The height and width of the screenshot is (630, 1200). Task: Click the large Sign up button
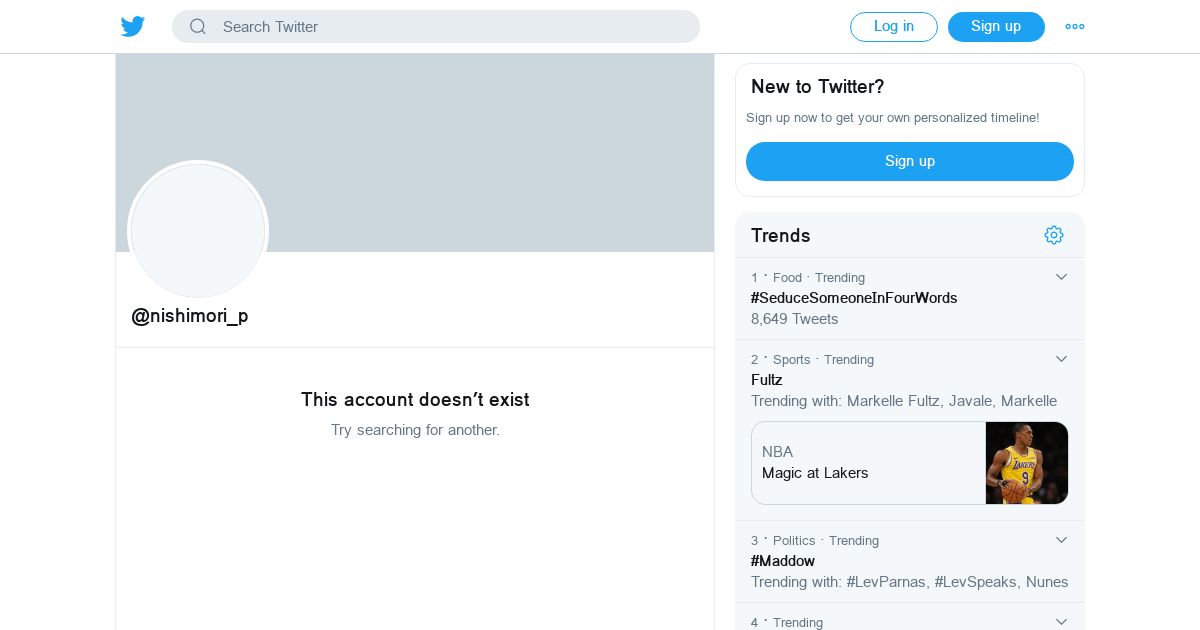pyautogui.click(x=909, y=161)
